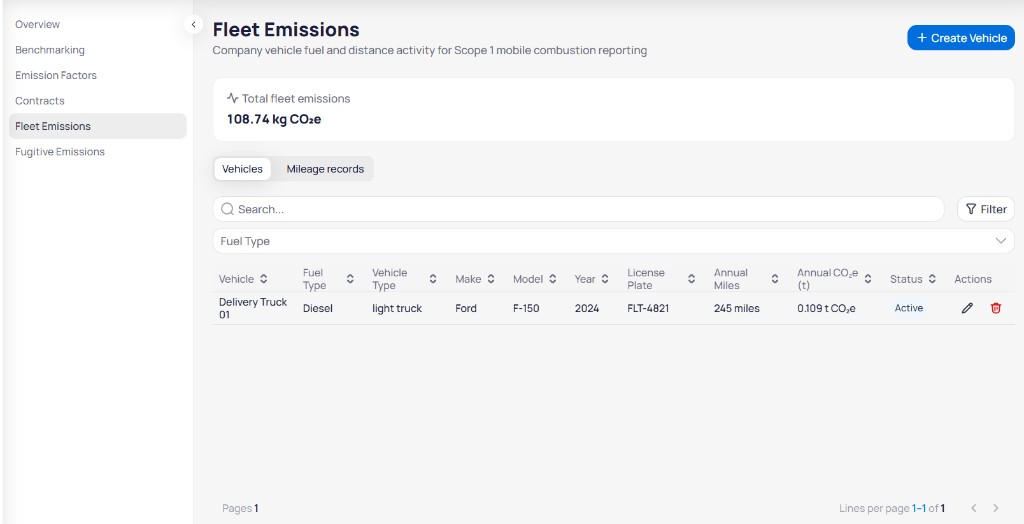
Task: Edit Delivery Truck 01 with pencil icon
Action: (967, 308)
